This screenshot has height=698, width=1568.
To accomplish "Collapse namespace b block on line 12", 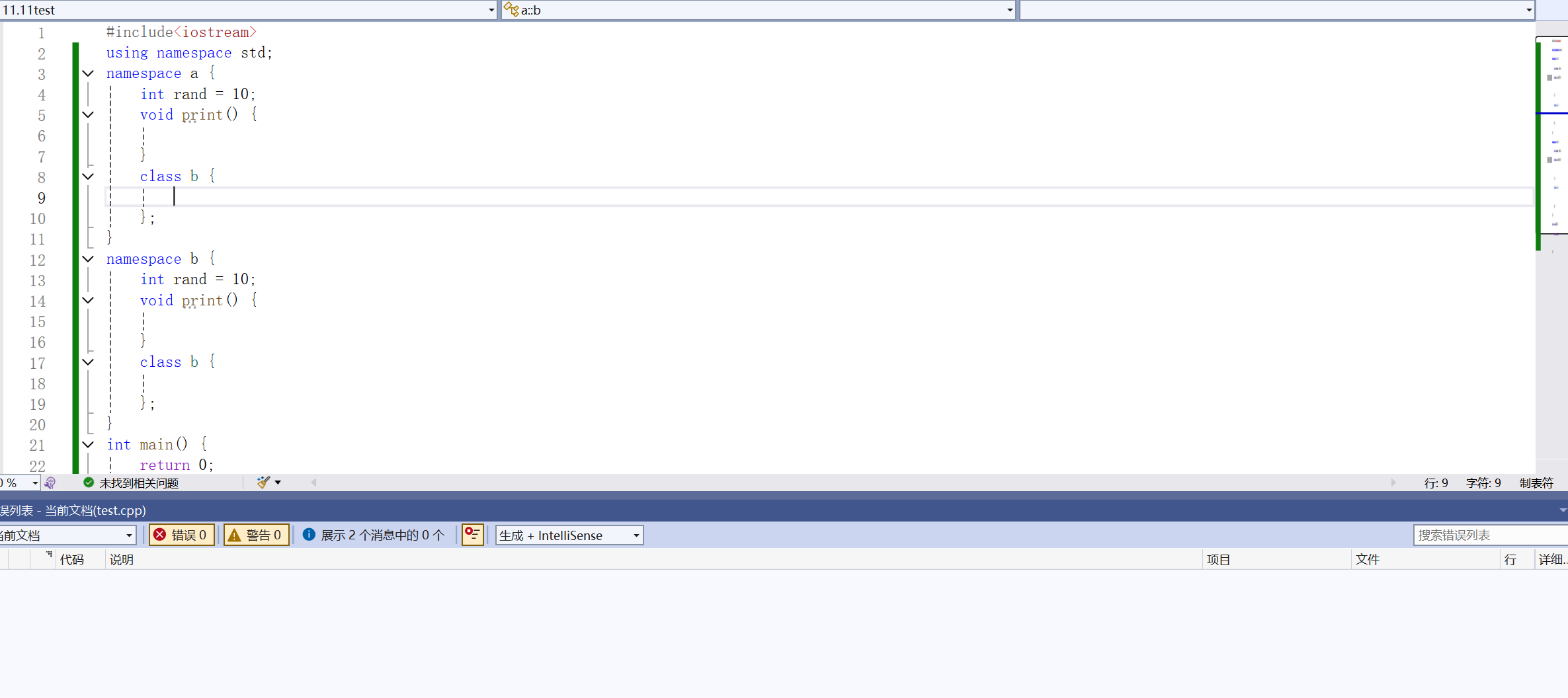I will (x=88, y=259).
